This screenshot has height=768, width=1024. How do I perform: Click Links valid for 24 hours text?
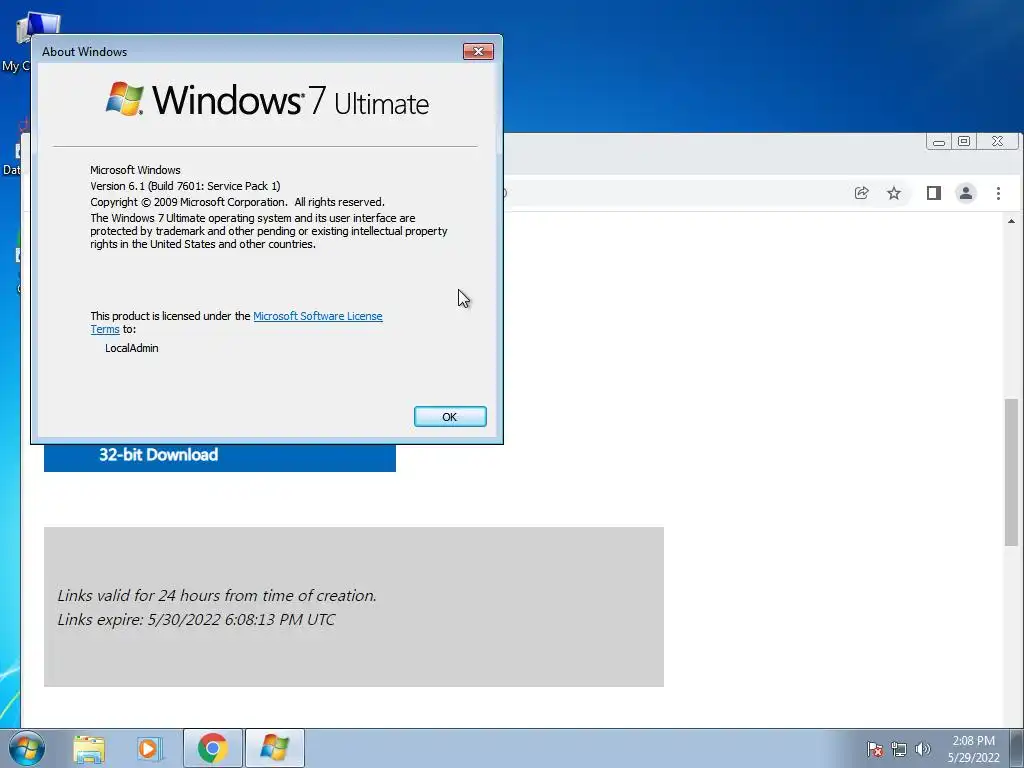coord(217,596)
